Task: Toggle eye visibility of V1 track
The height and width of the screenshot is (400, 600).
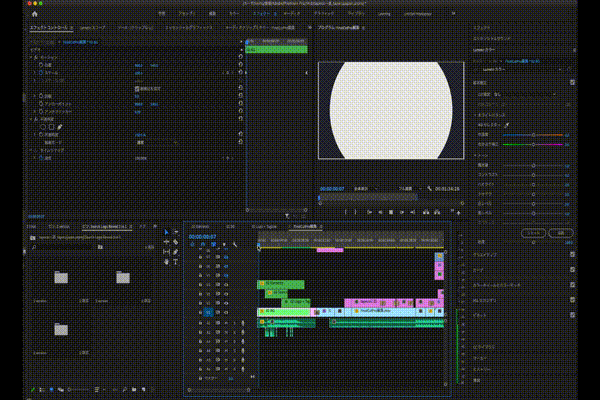Action: [226, 312]
